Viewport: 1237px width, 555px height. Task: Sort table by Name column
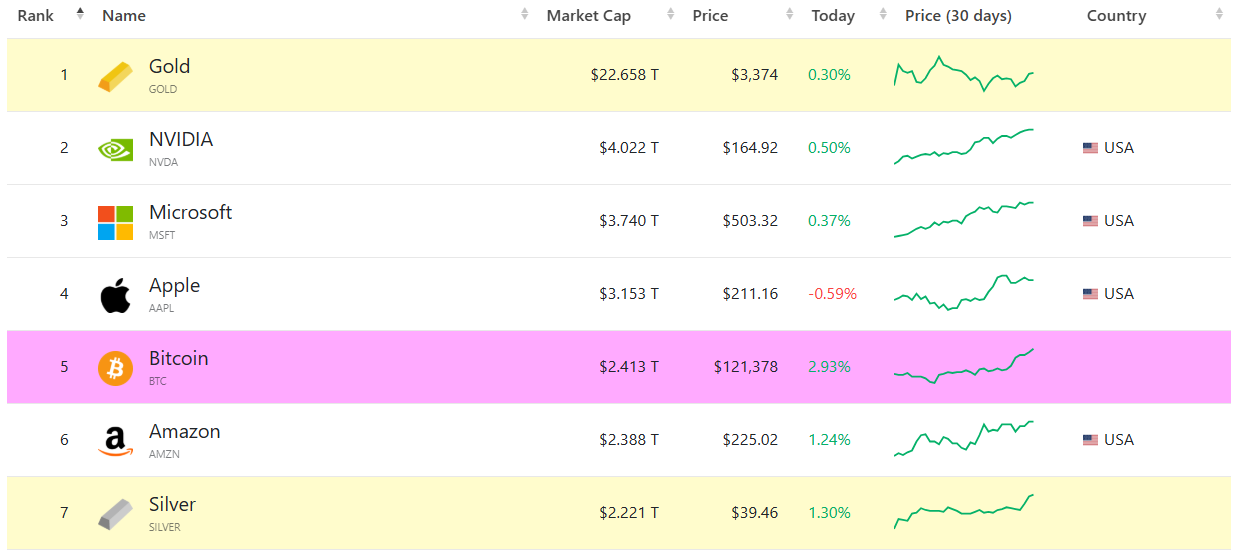click(x=124, y=16)
